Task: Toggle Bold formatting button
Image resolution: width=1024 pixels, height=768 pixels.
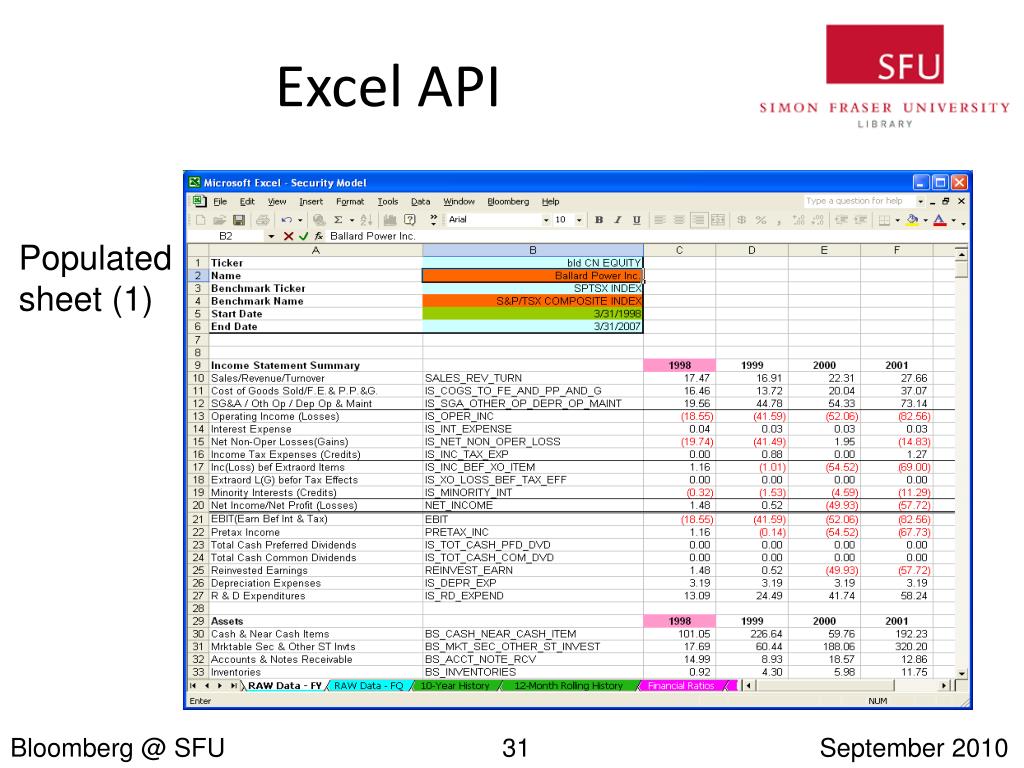Action: point(599,220)
